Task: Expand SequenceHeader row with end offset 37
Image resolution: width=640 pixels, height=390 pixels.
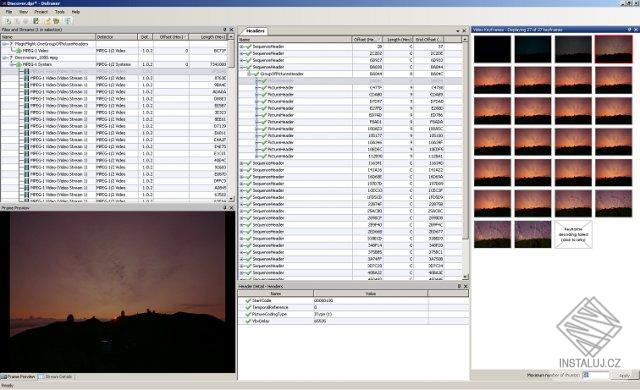Action: pyautogui.click(x=241, y=47)
